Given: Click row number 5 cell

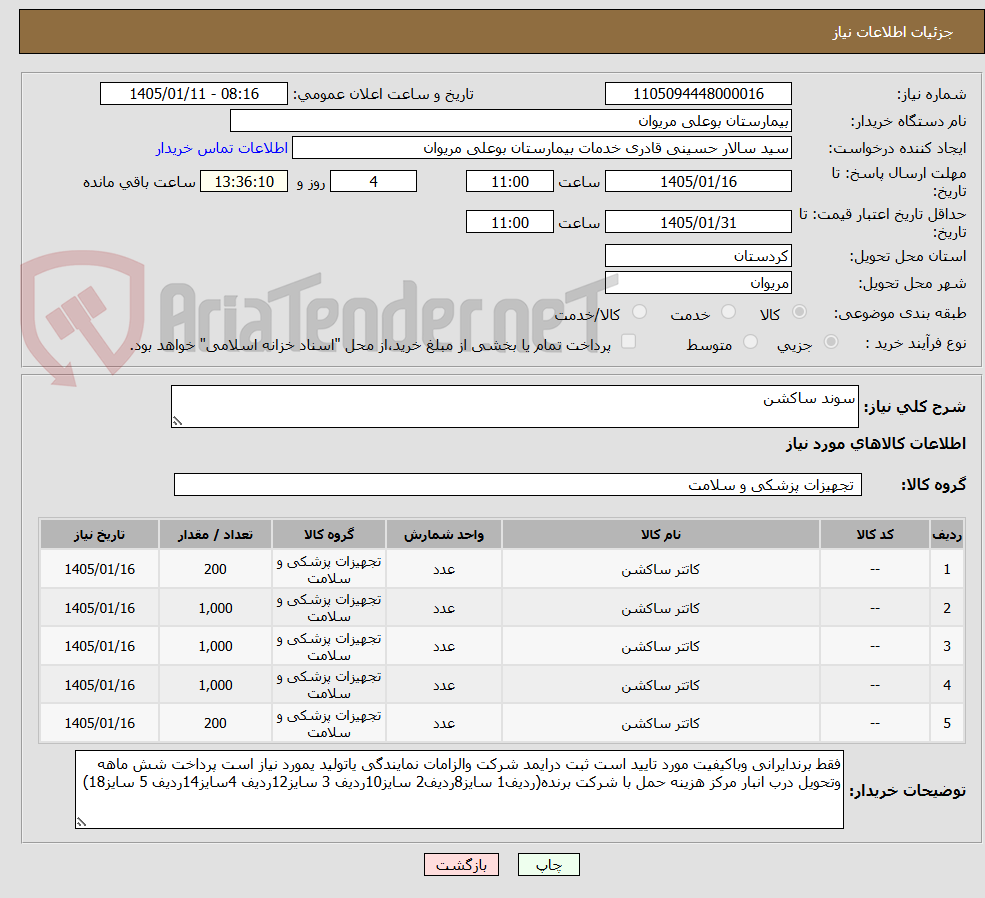Looking at the screenshot, I should click(x=947, y=723).
